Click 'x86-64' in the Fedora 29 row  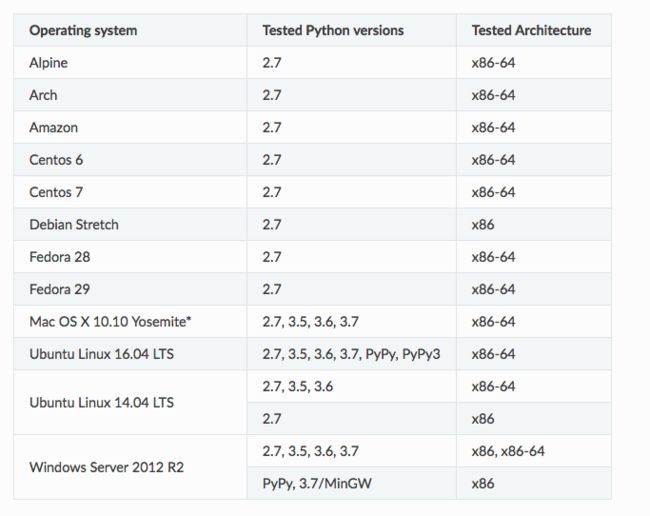493,289
